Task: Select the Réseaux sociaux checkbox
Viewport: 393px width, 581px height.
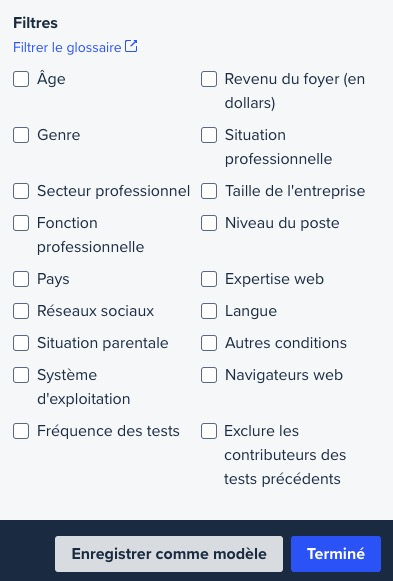Action: coord(21,311)
